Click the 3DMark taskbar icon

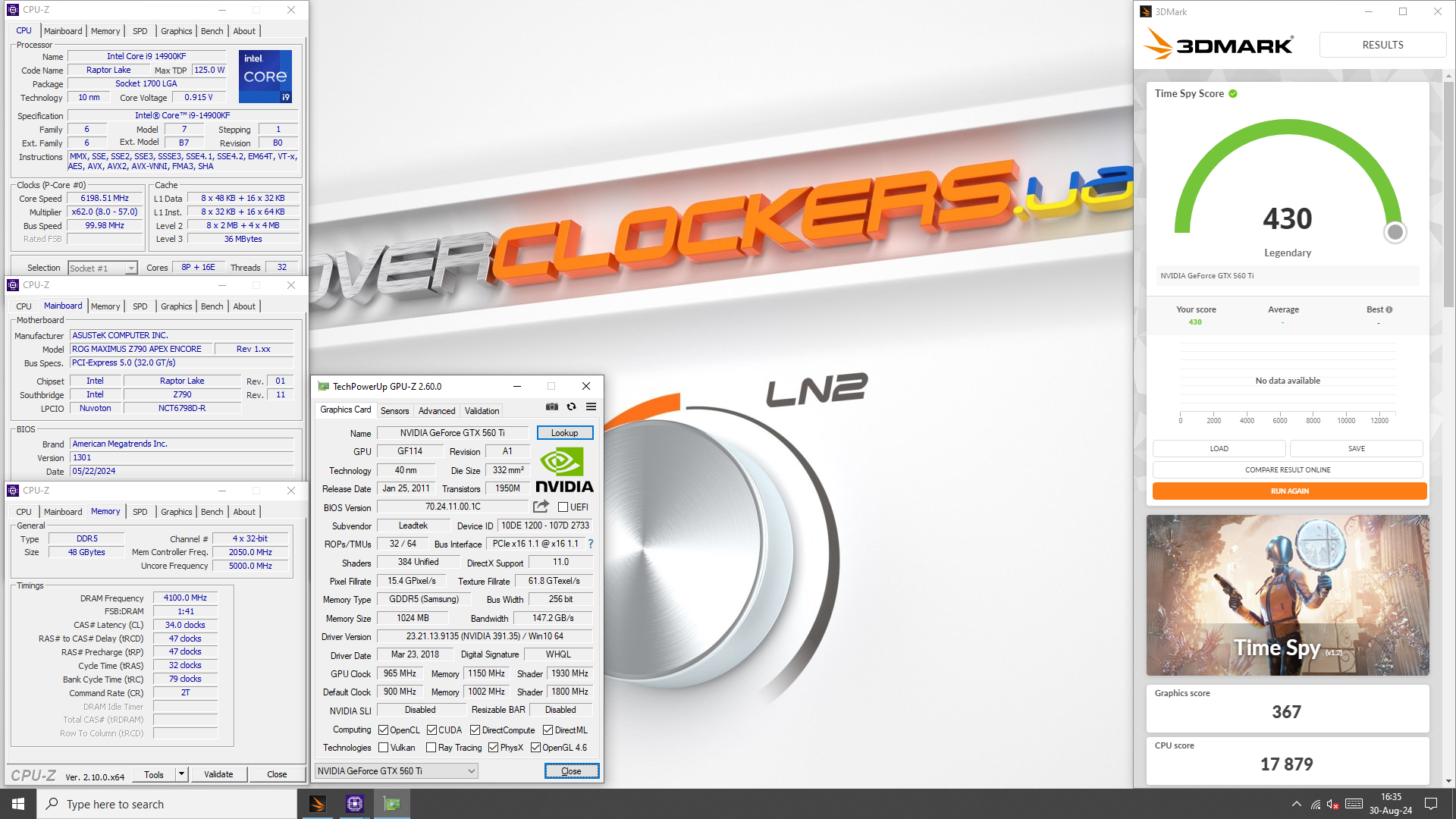tap(317, 804)
